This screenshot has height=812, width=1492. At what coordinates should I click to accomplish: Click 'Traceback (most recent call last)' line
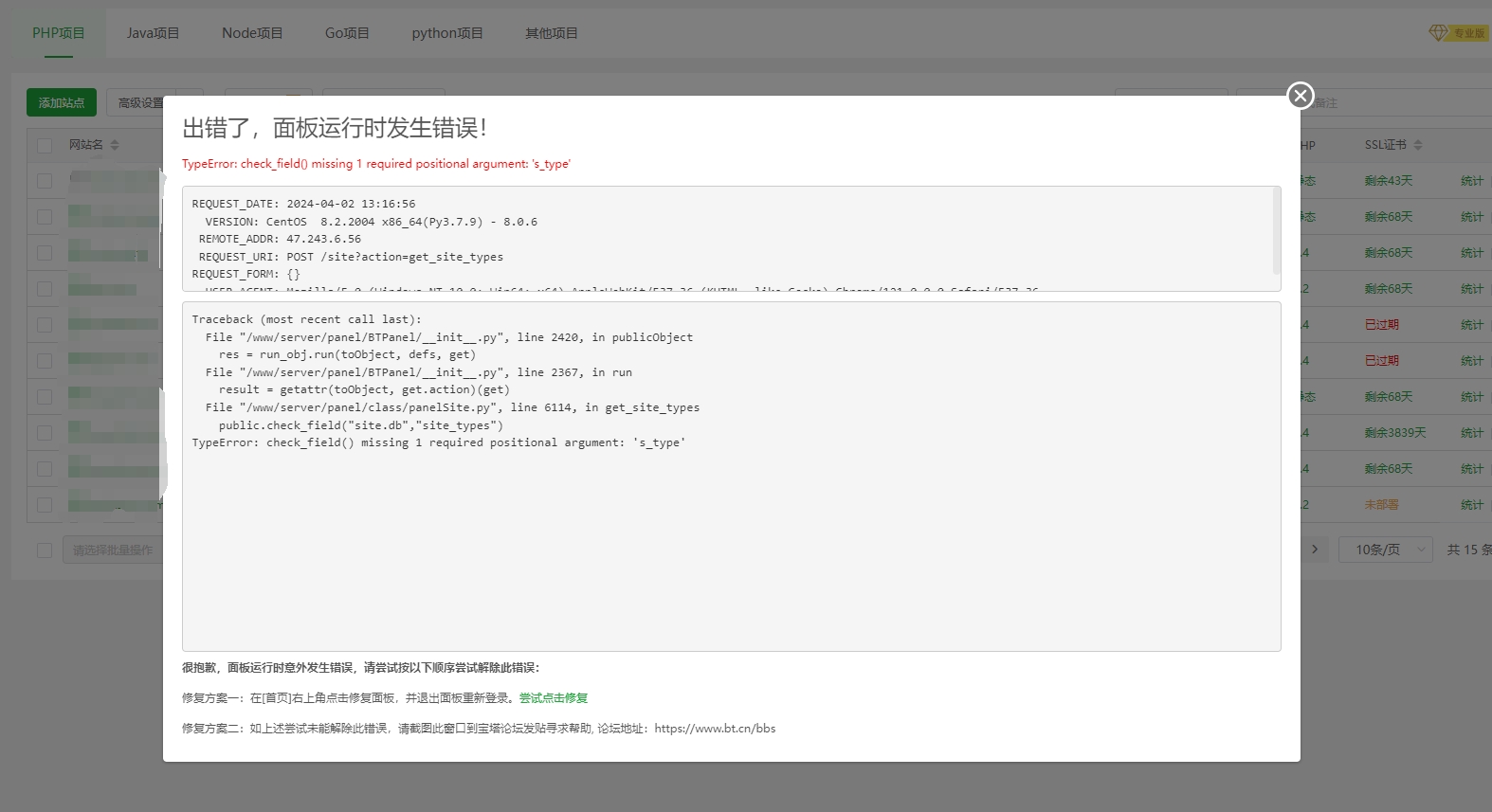pos(306,319)
